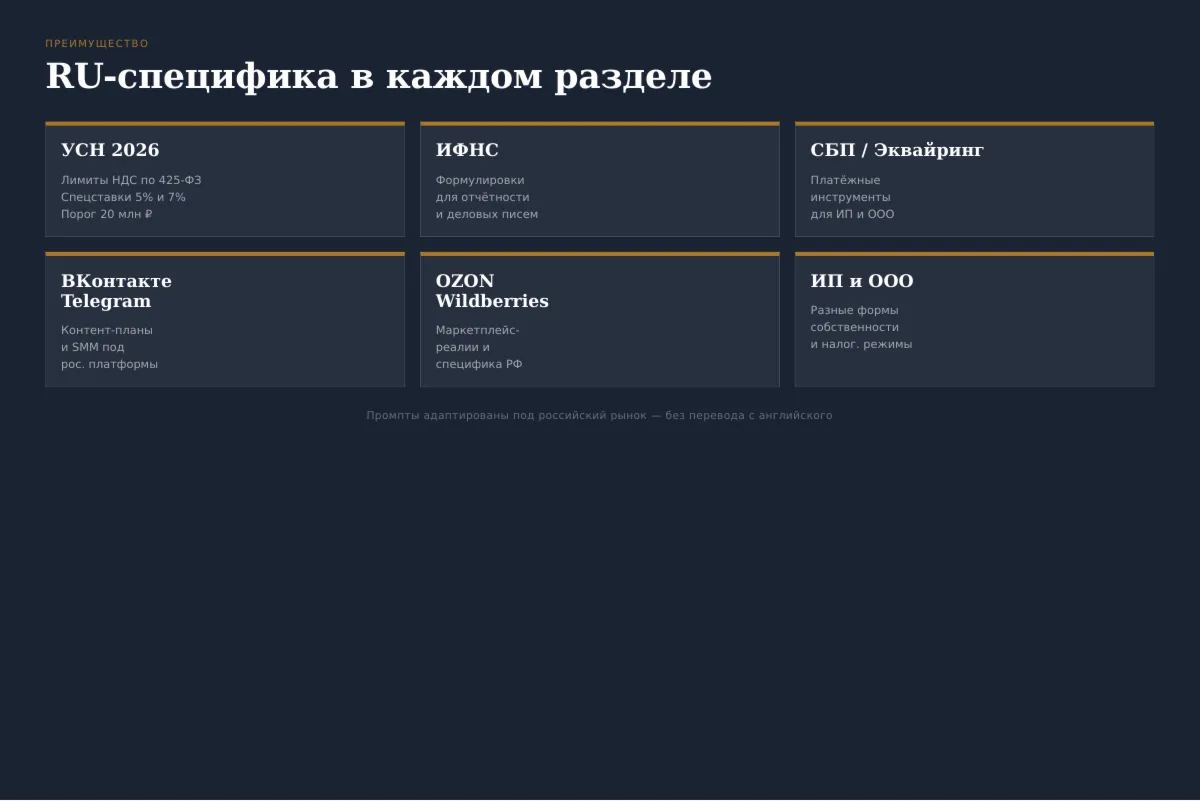Click the text 'Лимиты НДС по 425-ФЗ'
Viewport: 1200px width, 801px height.
pyautogui.click(x=131, y=181)
